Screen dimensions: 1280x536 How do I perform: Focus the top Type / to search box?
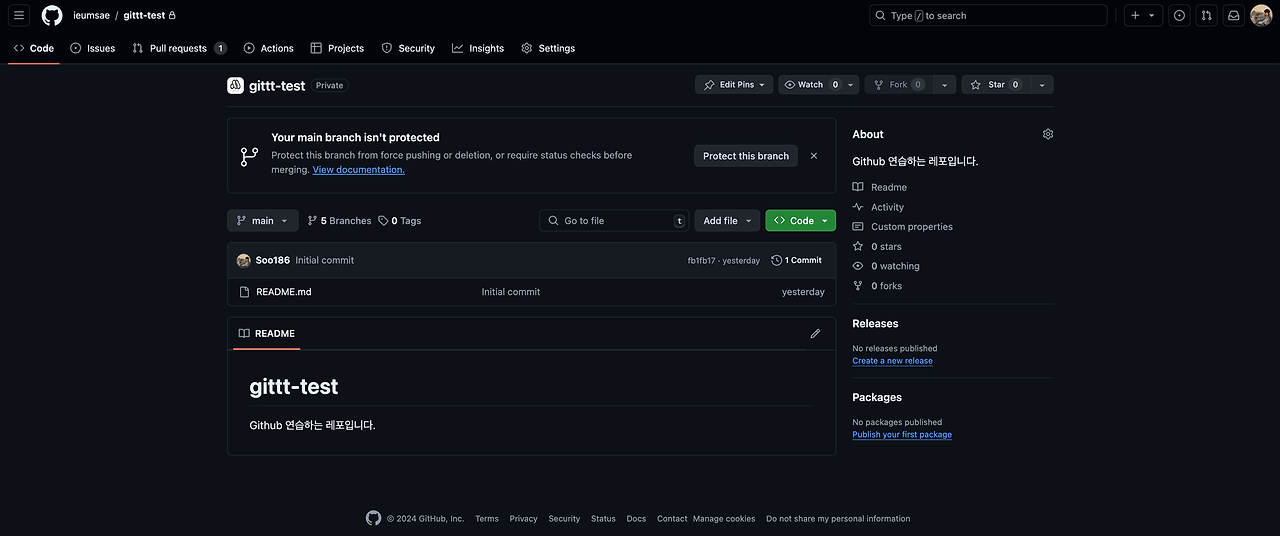click(988, 15)
